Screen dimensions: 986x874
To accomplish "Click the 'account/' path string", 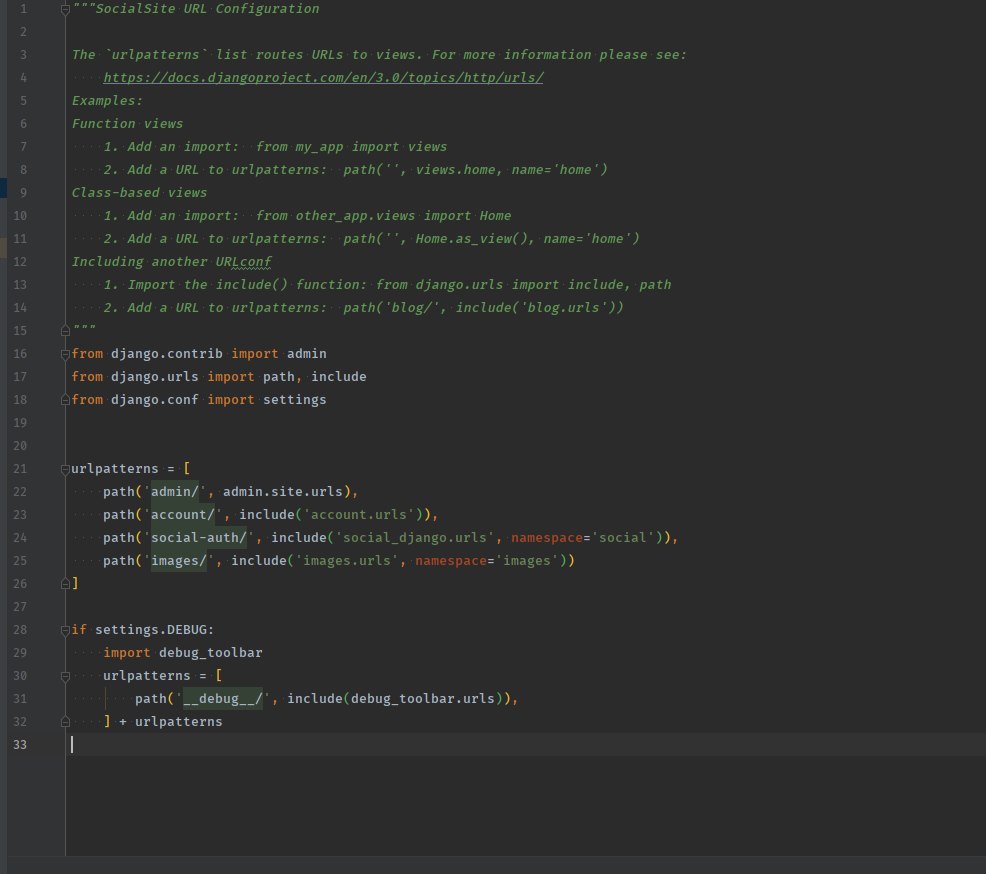I will tap(182, 514).
